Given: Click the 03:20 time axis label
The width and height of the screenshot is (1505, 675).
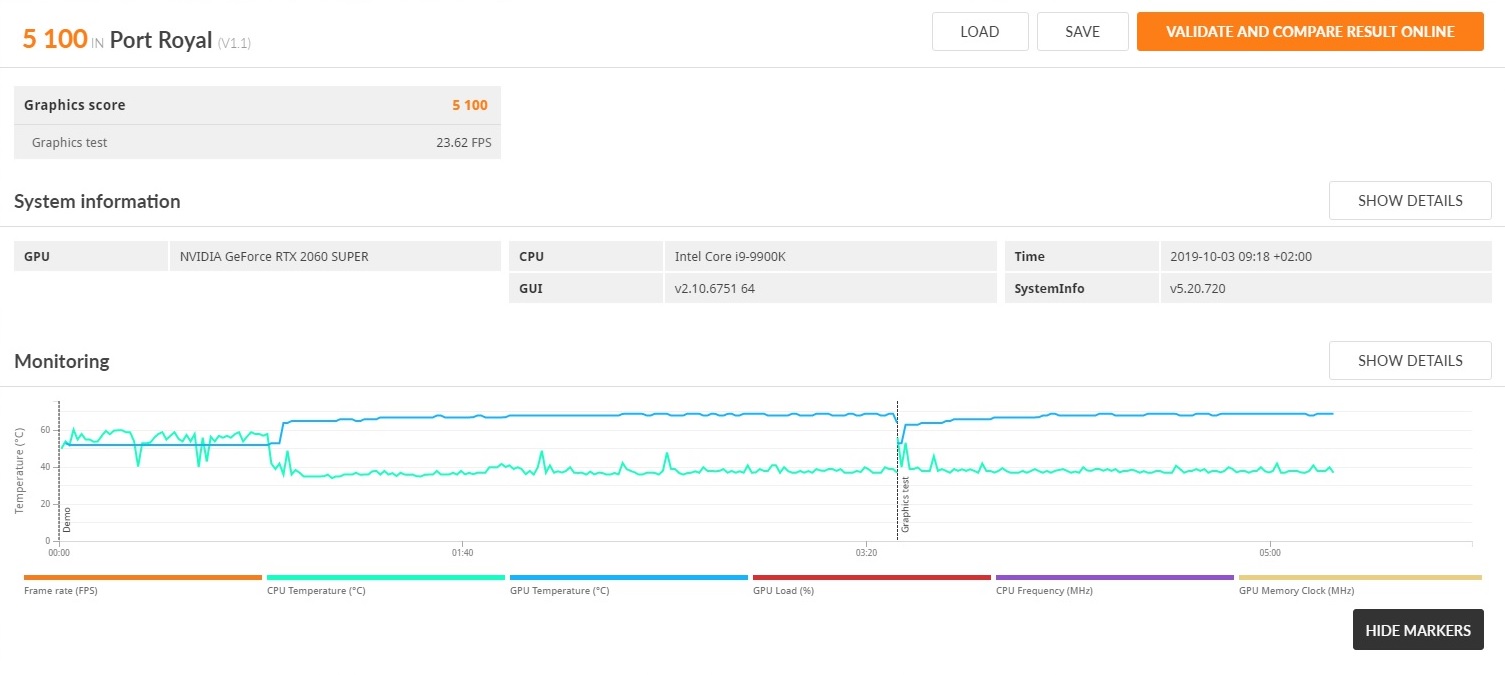Looking at the screenshot, I should click(866, 552).
